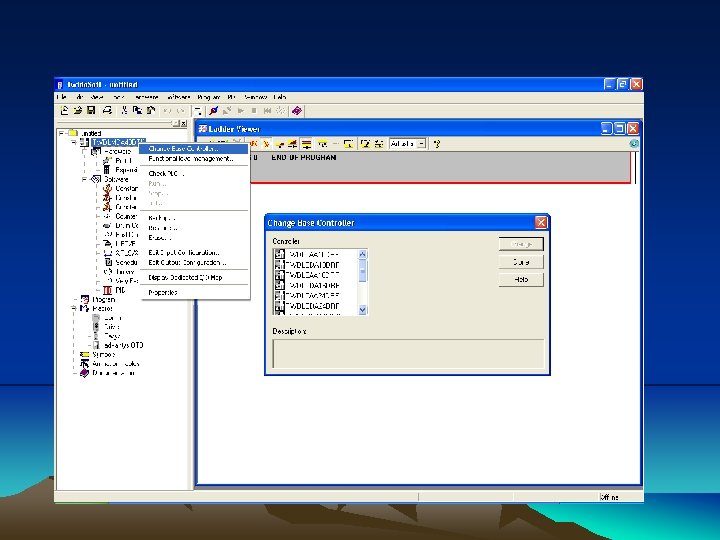720x540 pixels.
Task: Open the File menu
Action: (62, 97)
